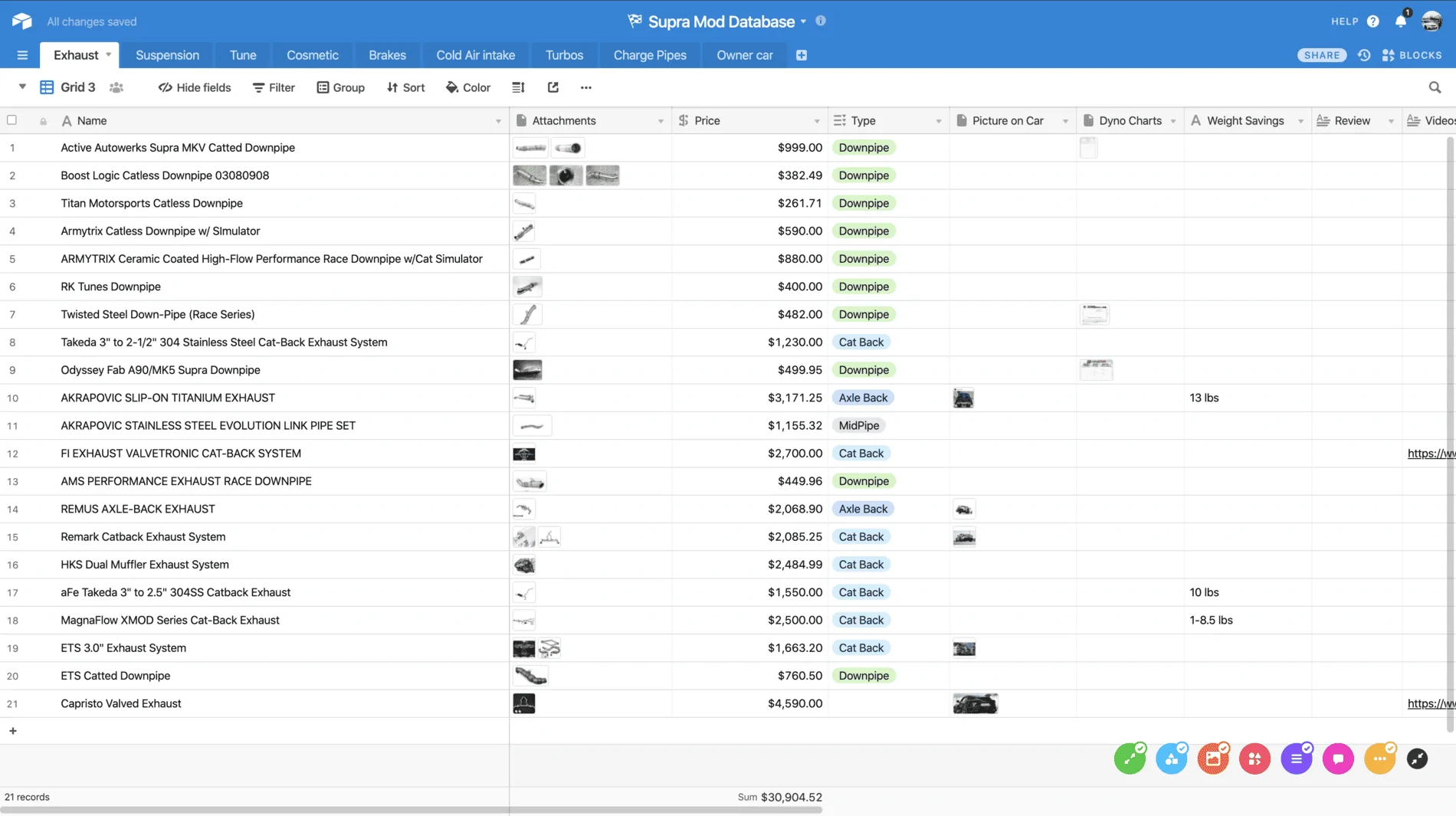Click the Group button
Image resolution: width=1456 pixels, height=816 pixels.
[341, 87]
